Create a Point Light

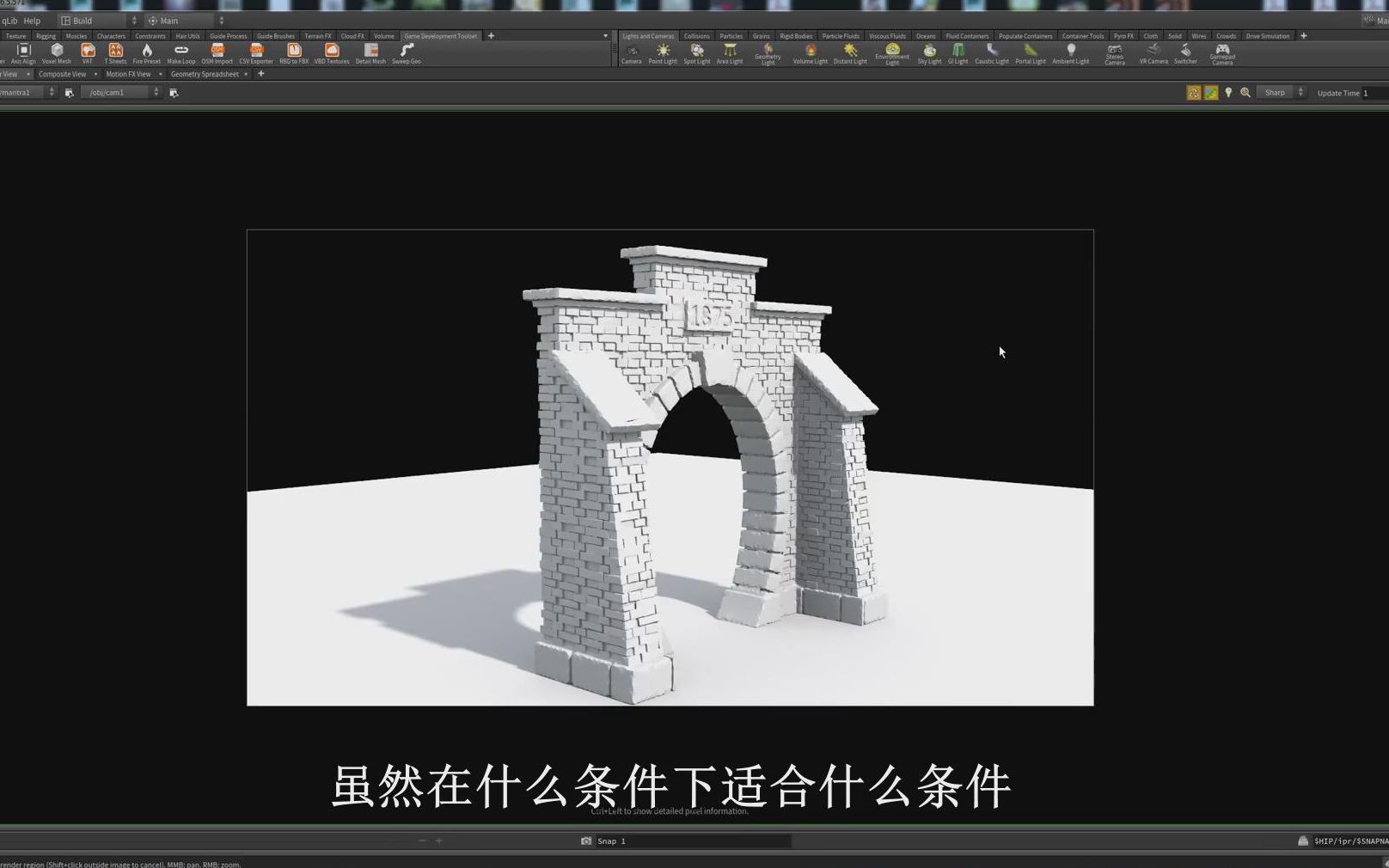[663, 54]
